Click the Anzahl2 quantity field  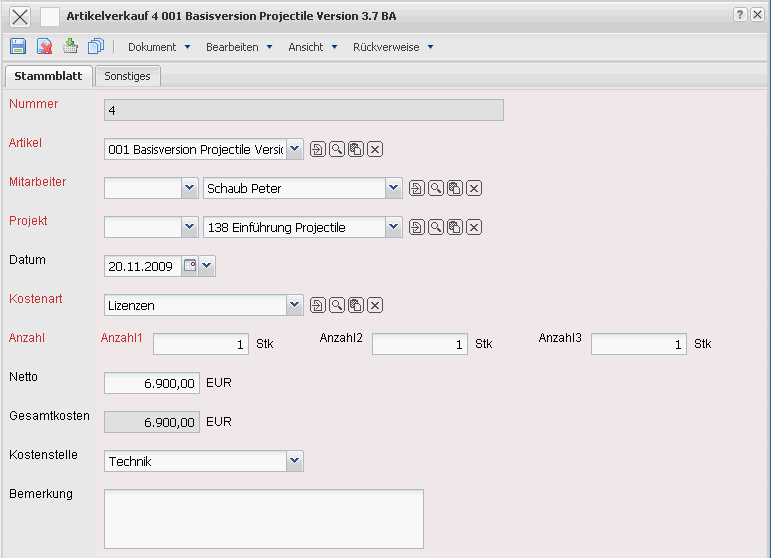coord(420,344)
